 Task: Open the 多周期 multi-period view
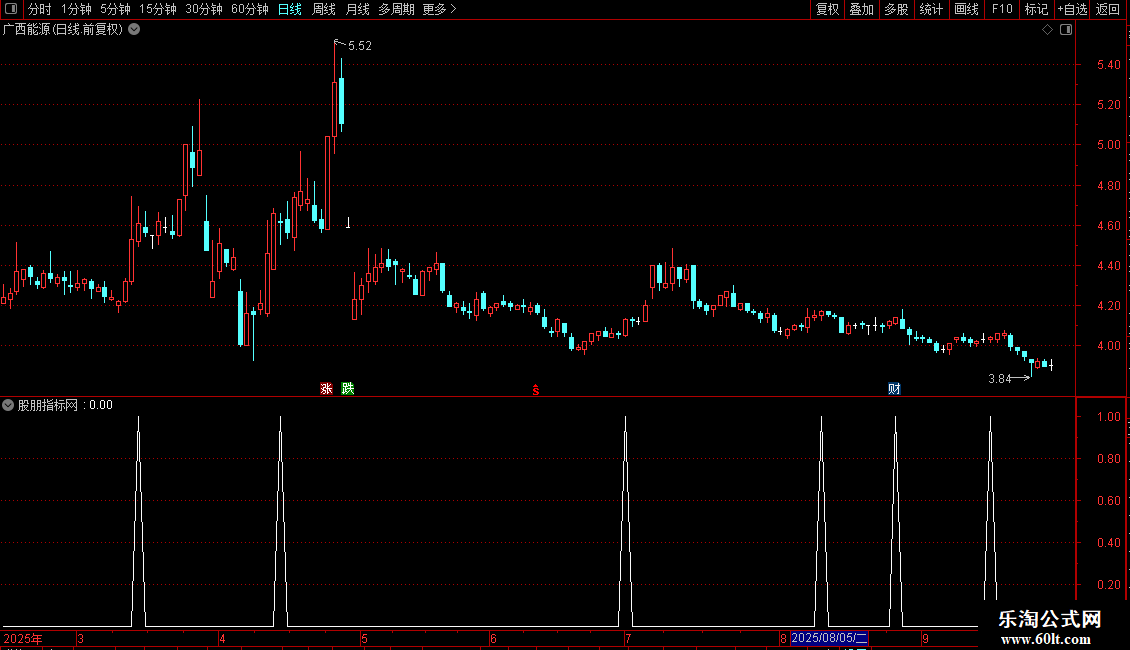(396, 9)
